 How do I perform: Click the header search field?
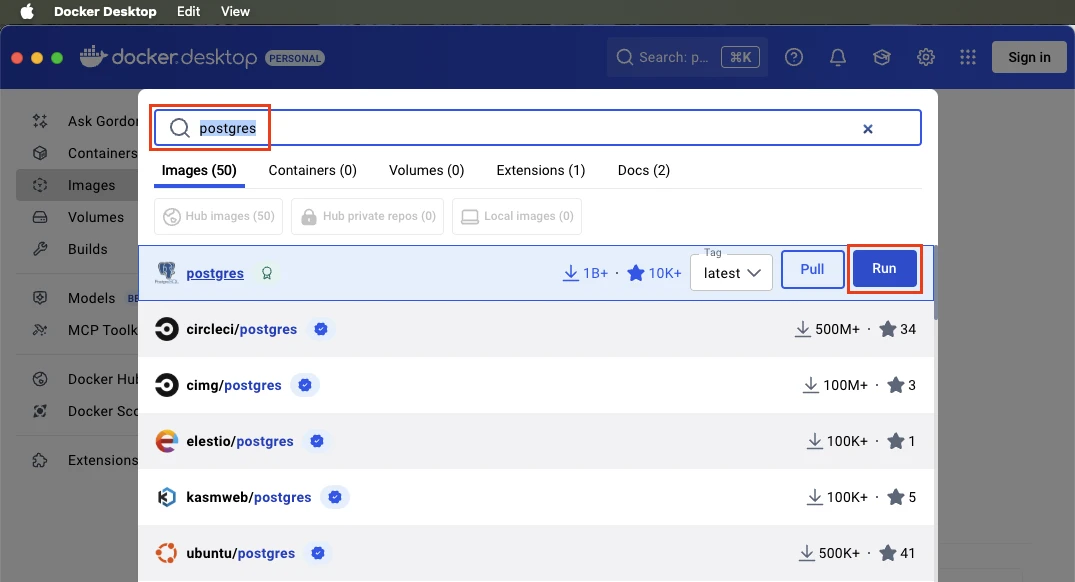687,58
